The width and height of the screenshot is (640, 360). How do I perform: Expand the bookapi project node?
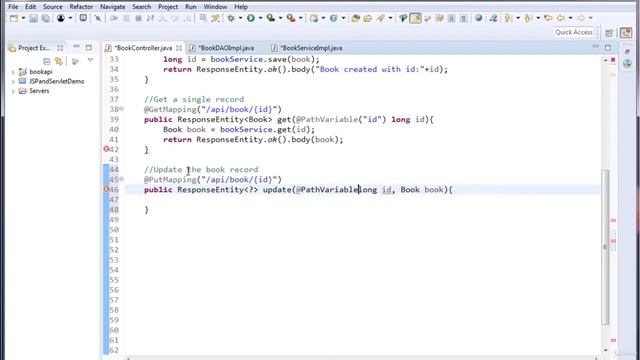click(x=13, y=72)
